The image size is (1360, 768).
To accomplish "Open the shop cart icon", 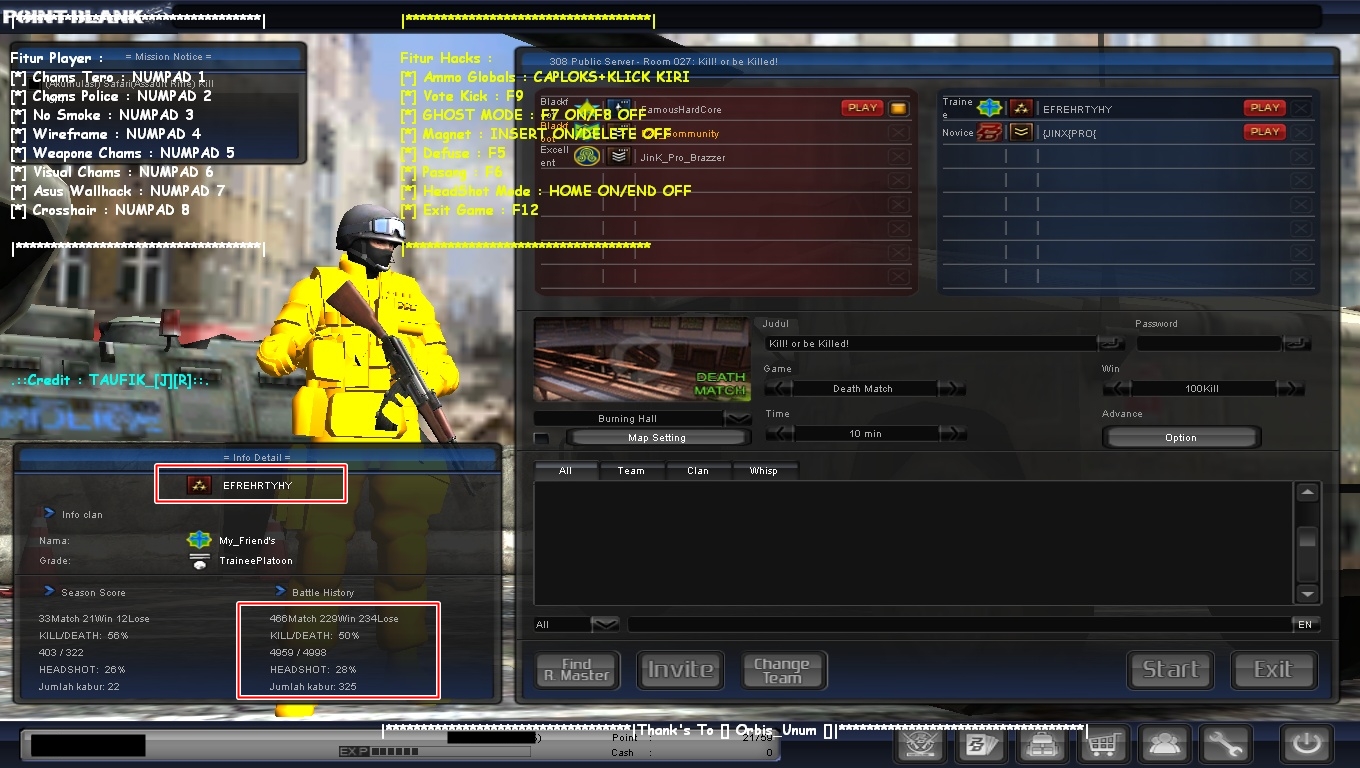I will pyautogui.click(x=1103, y=745).
